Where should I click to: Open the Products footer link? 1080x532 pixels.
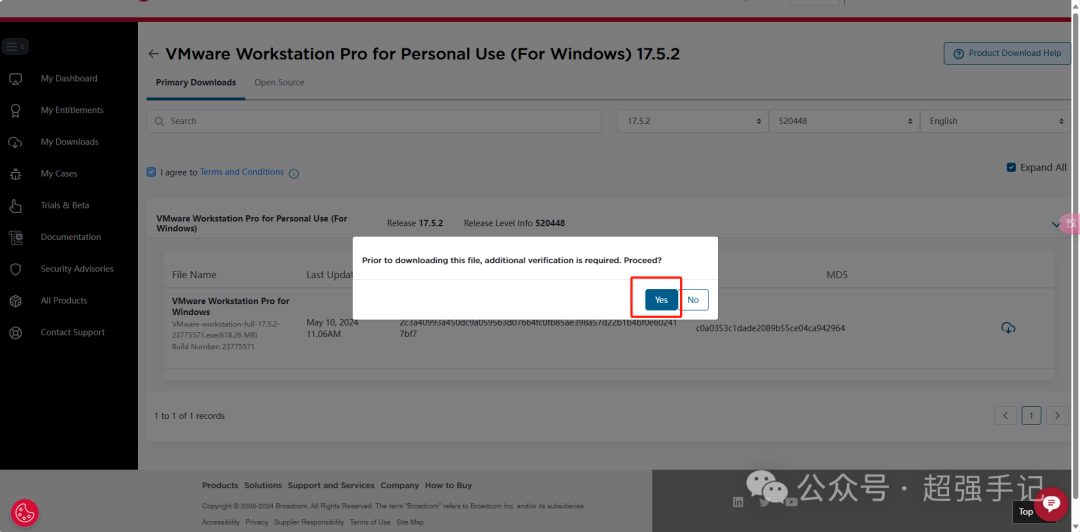click(220, 485)
